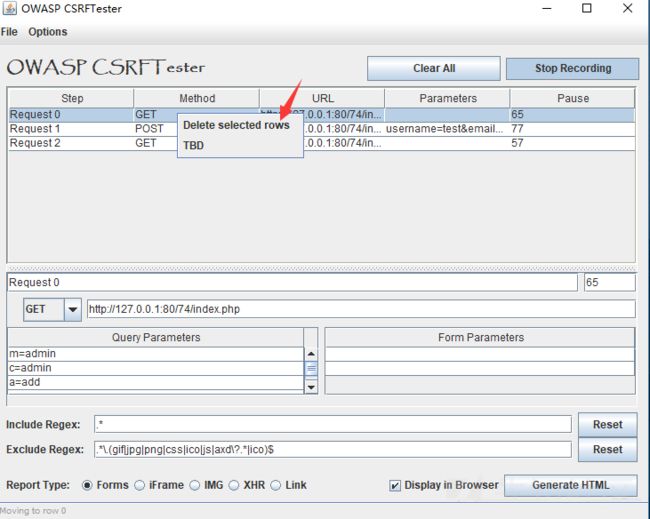
Task: Click the Pause column header
Action: click(572, 99)
